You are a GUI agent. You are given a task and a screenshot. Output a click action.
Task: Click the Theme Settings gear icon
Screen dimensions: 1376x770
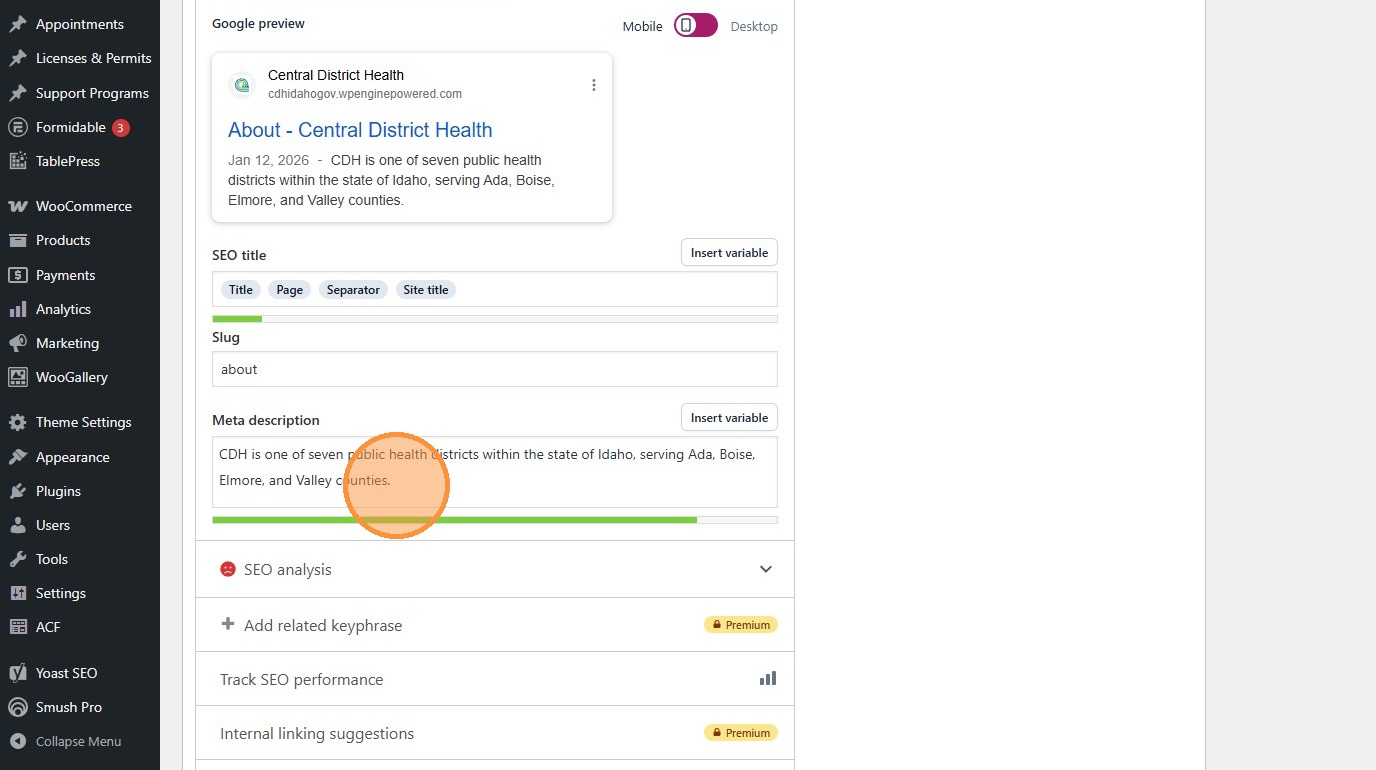coord(17,422)
